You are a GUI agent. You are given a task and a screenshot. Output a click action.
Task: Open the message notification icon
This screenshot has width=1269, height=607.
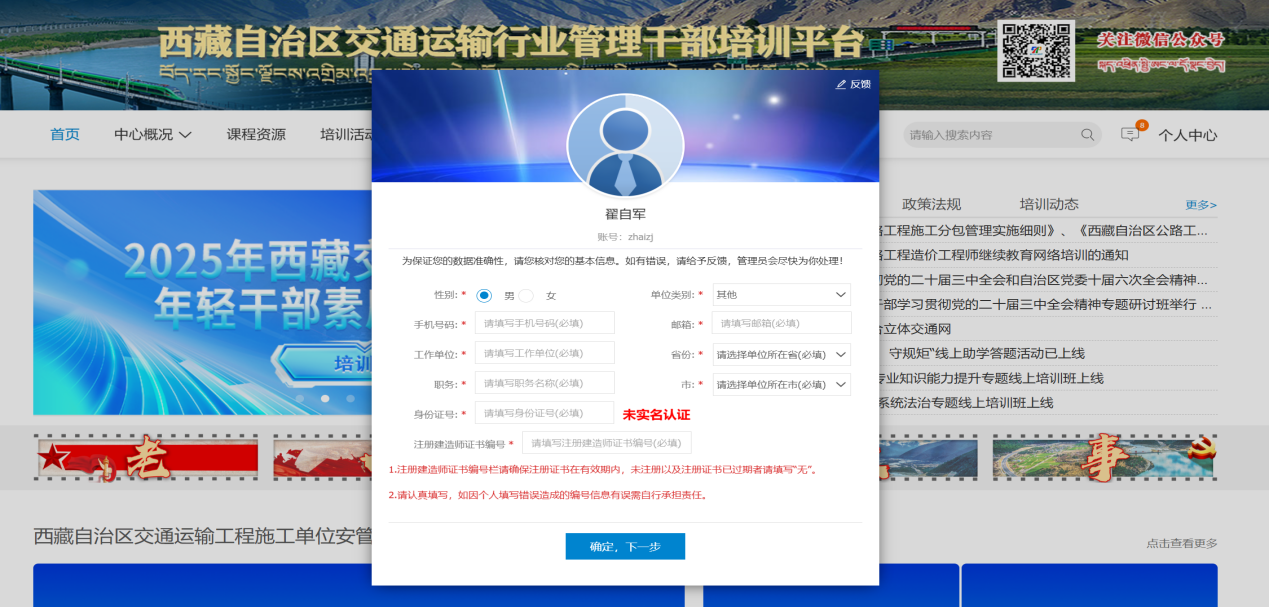pyautogui.click(x=1130, y=135)
